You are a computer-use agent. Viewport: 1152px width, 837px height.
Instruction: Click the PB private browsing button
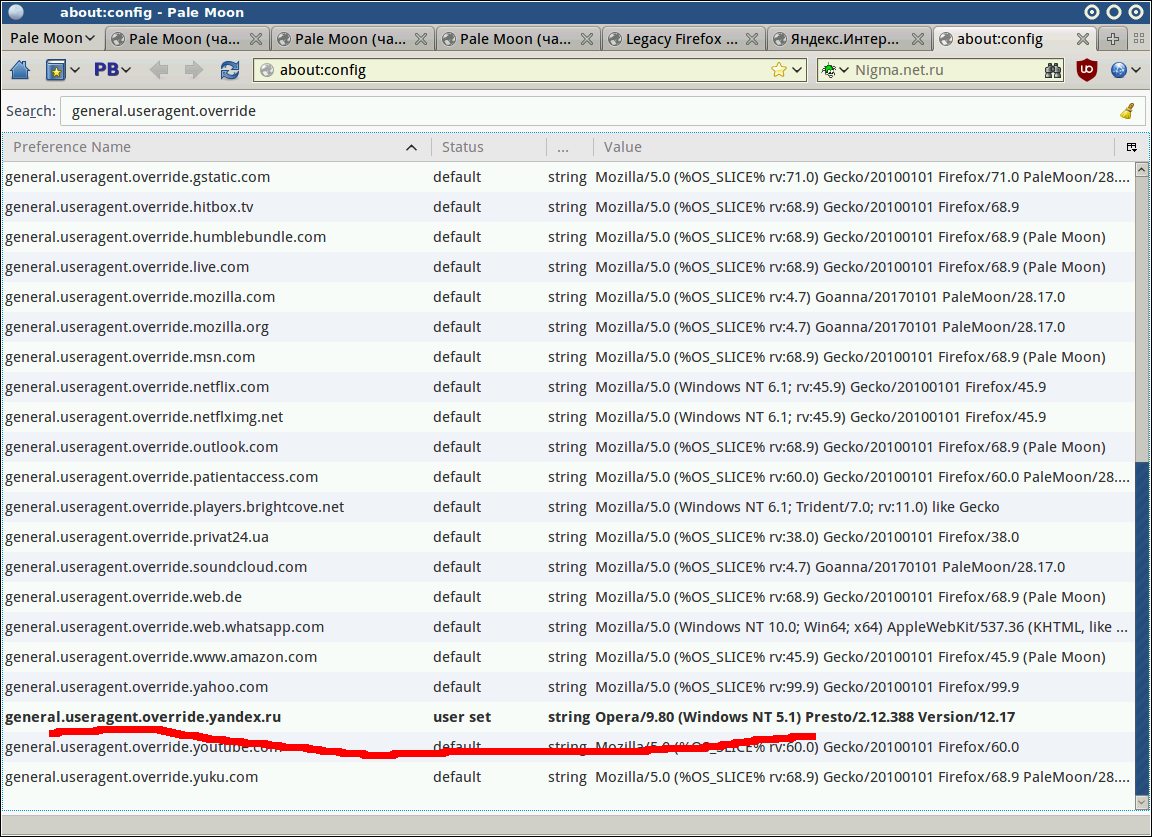pyautogui.click(x=112, y=70)
